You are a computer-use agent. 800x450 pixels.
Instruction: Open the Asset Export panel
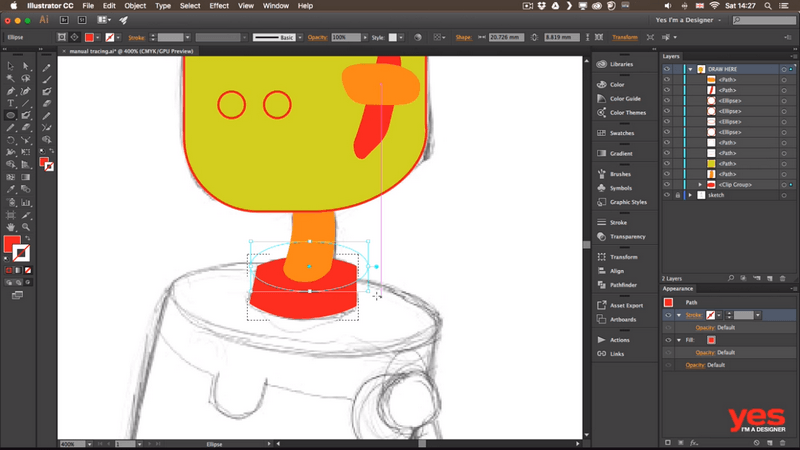tap(627, 305)
